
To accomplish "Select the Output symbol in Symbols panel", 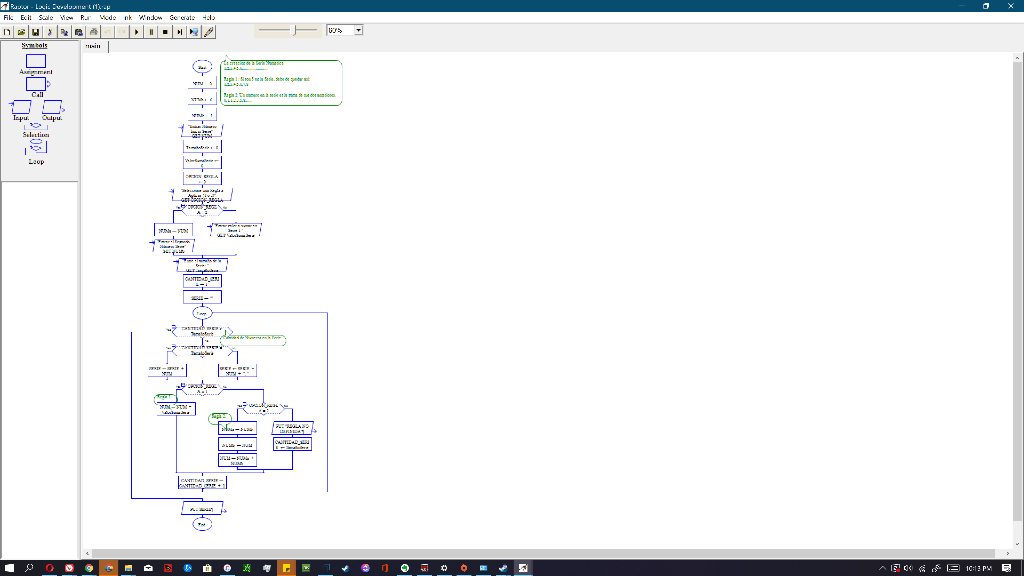I will [x=53, y=108].
